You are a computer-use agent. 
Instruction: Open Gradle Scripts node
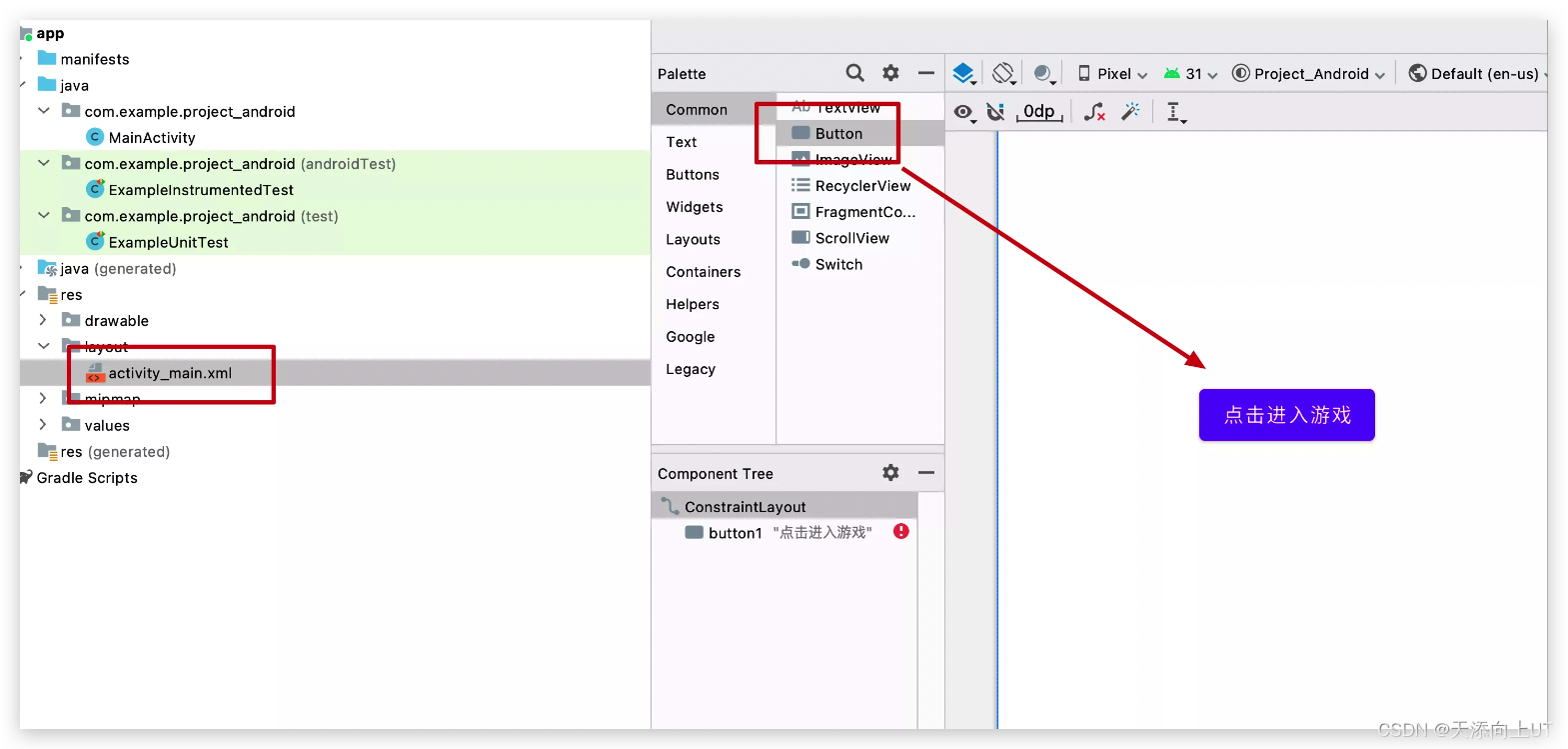coord(79,478)
